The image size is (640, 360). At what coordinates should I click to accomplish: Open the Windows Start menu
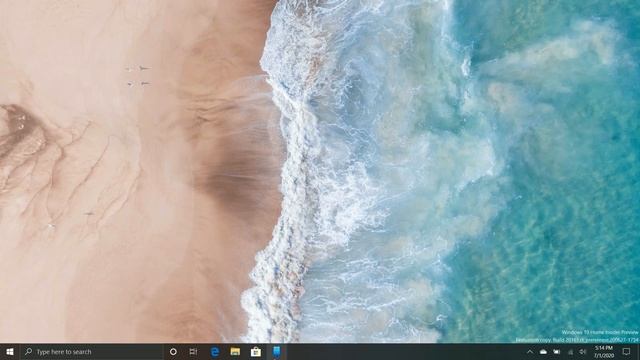[10, 351]
